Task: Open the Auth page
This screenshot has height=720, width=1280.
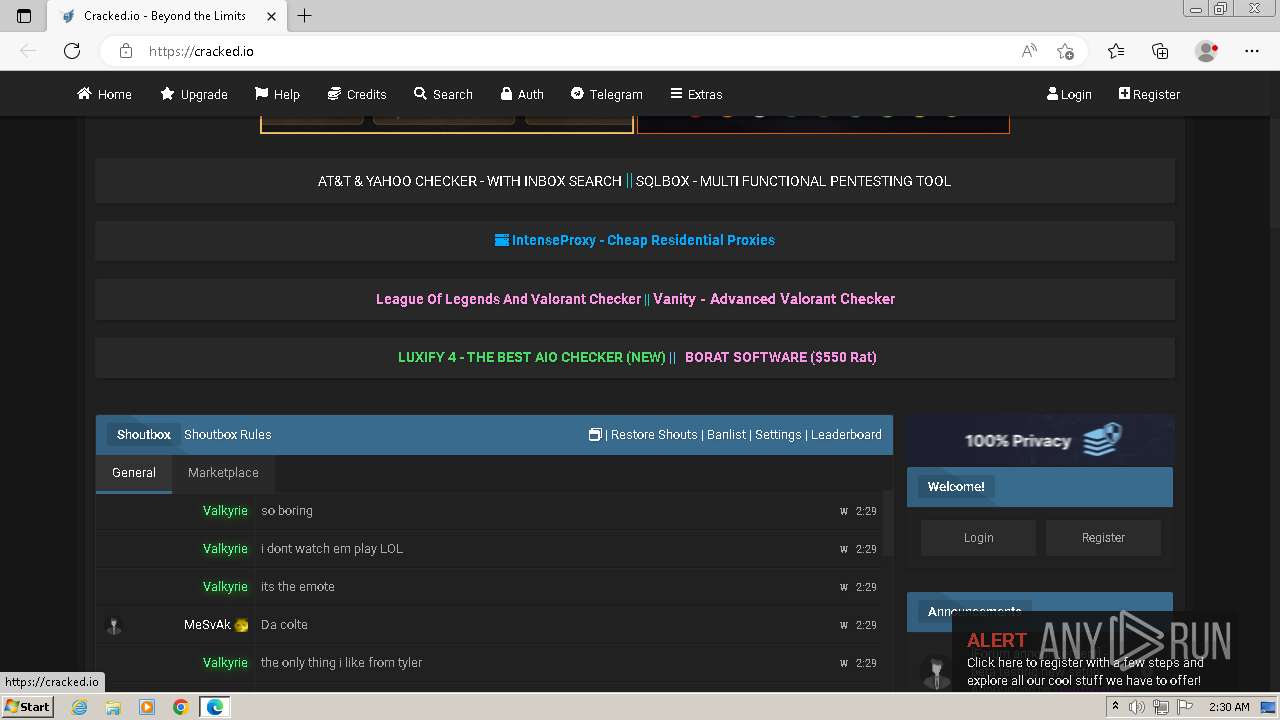Action: point(522,94)
